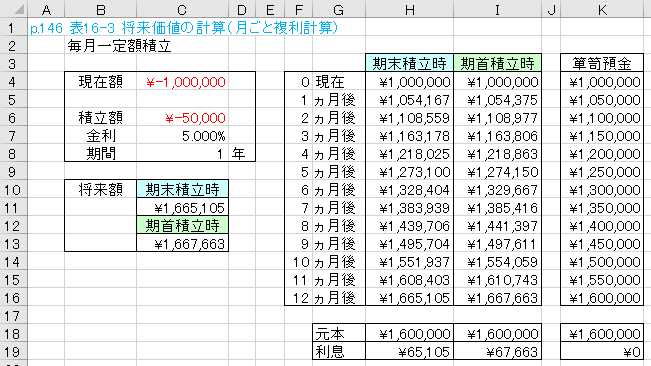Viewport: 651px width, 366px height.
Task: Select column K header
Action: click(x=602, y=9)
